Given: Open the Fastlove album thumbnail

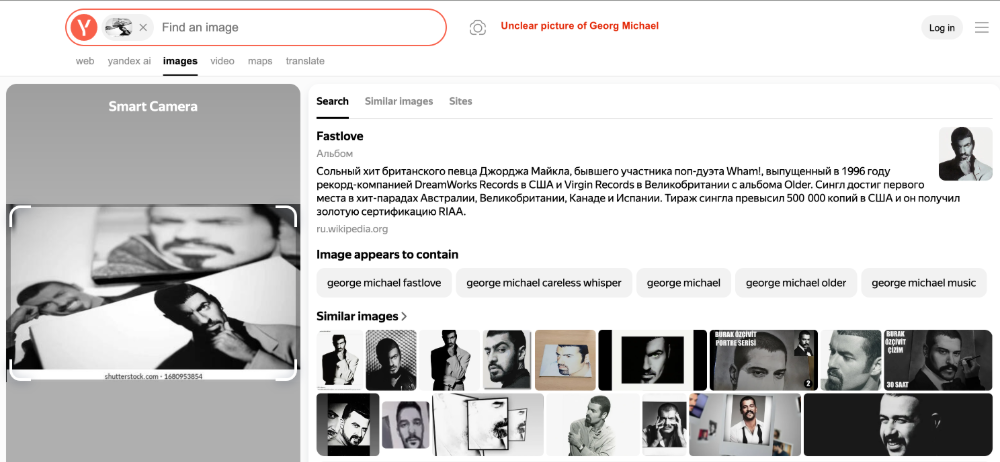Looking at the screenshot, I should [965, 154].
